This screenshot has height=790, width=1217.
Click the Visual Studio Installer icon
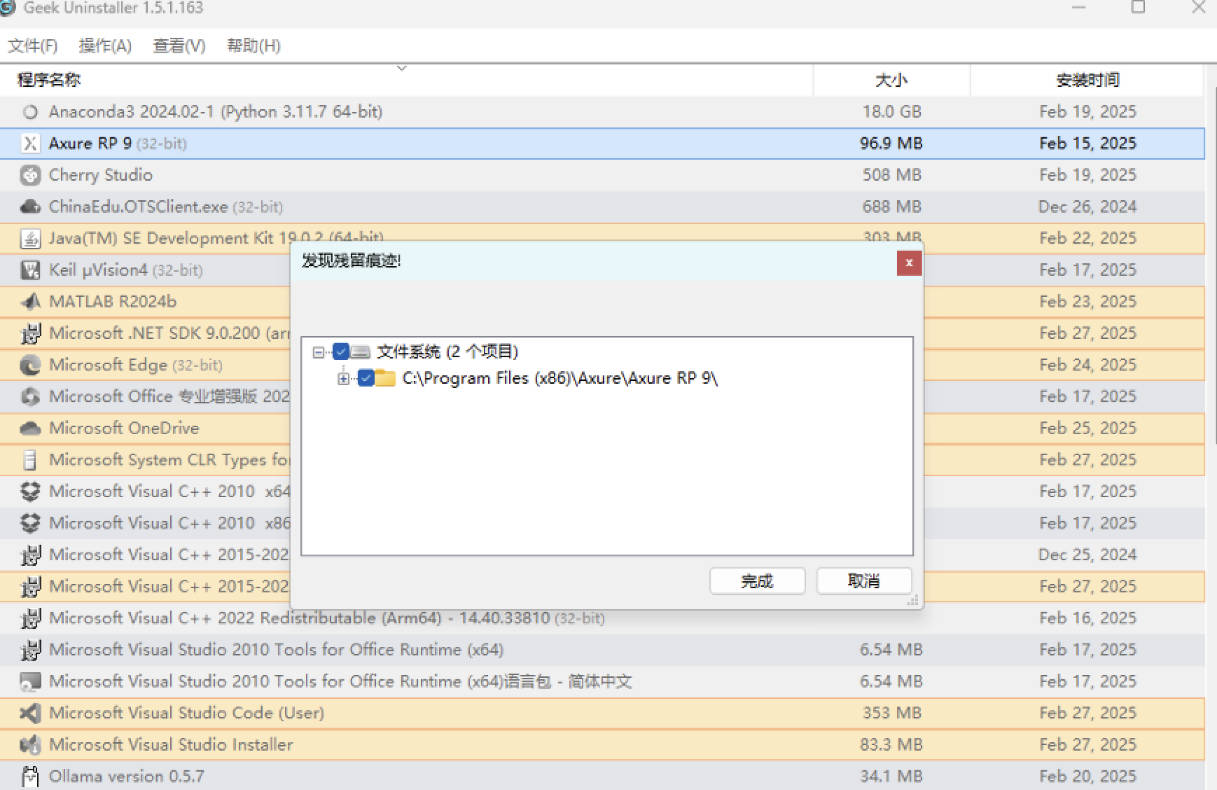(x=30, y=745)
